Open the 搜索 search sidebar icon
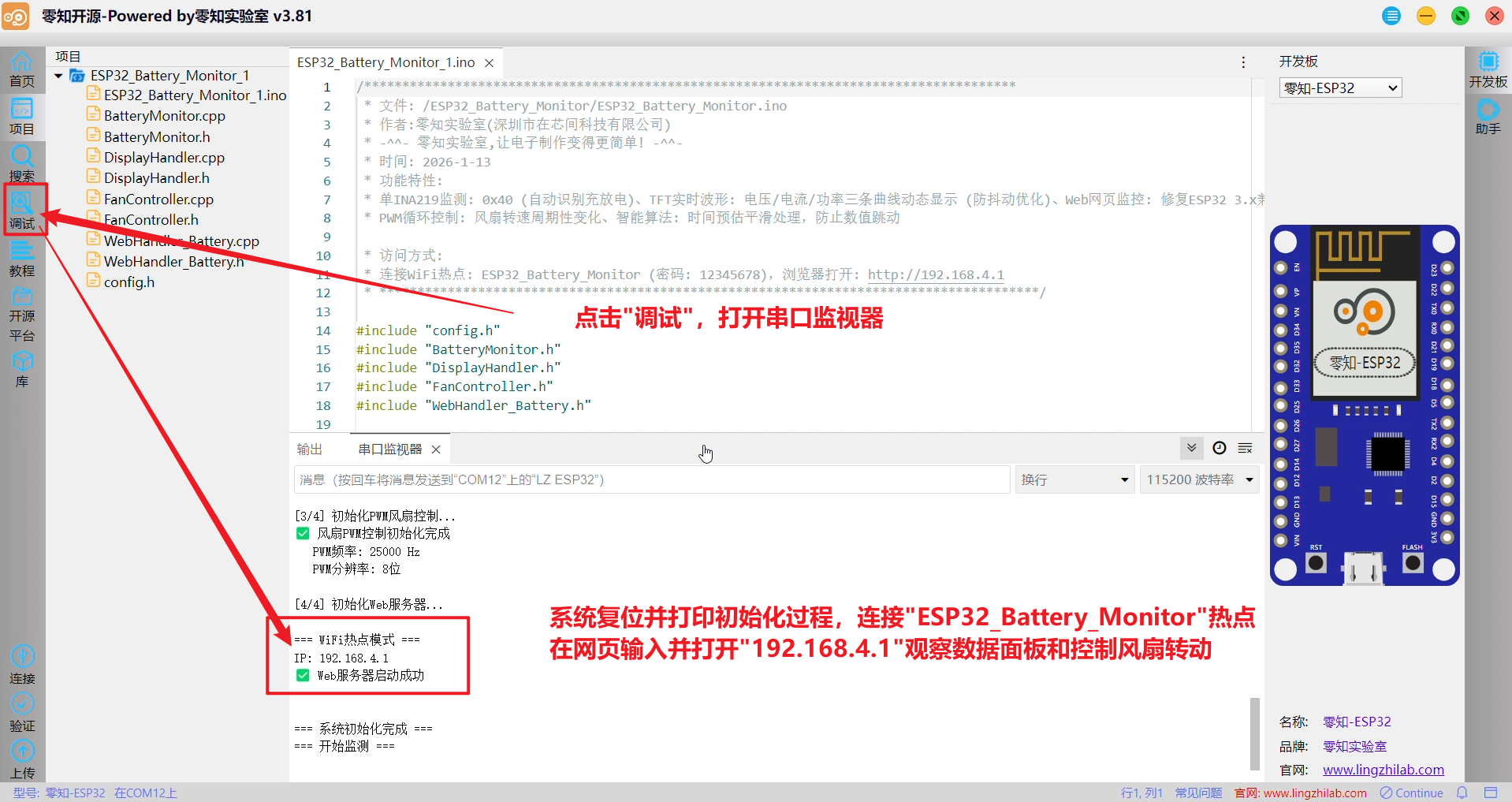 pos(22,163)
